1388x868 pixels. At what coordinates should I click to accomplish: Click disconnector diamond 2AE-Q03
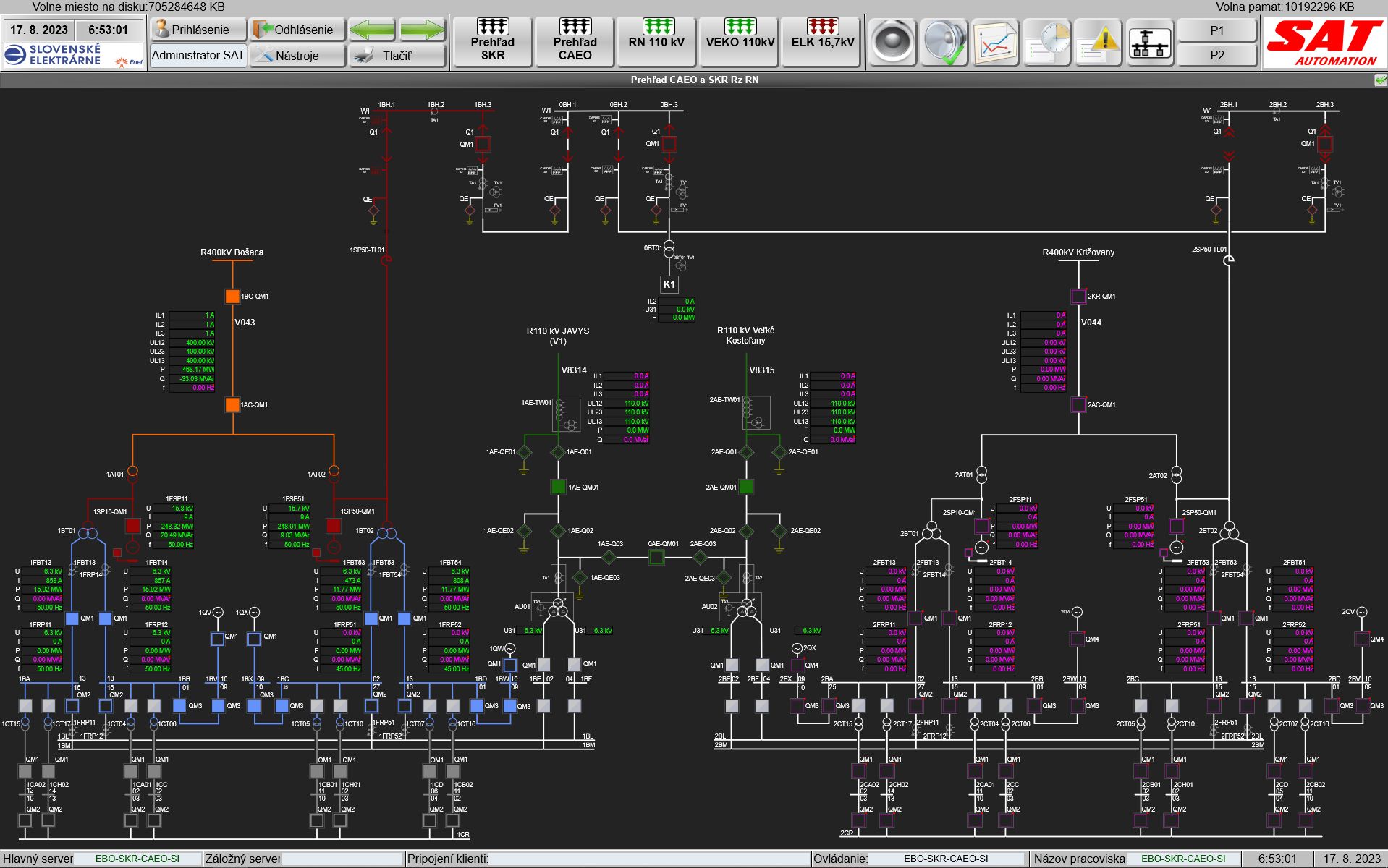coord(701,557)
